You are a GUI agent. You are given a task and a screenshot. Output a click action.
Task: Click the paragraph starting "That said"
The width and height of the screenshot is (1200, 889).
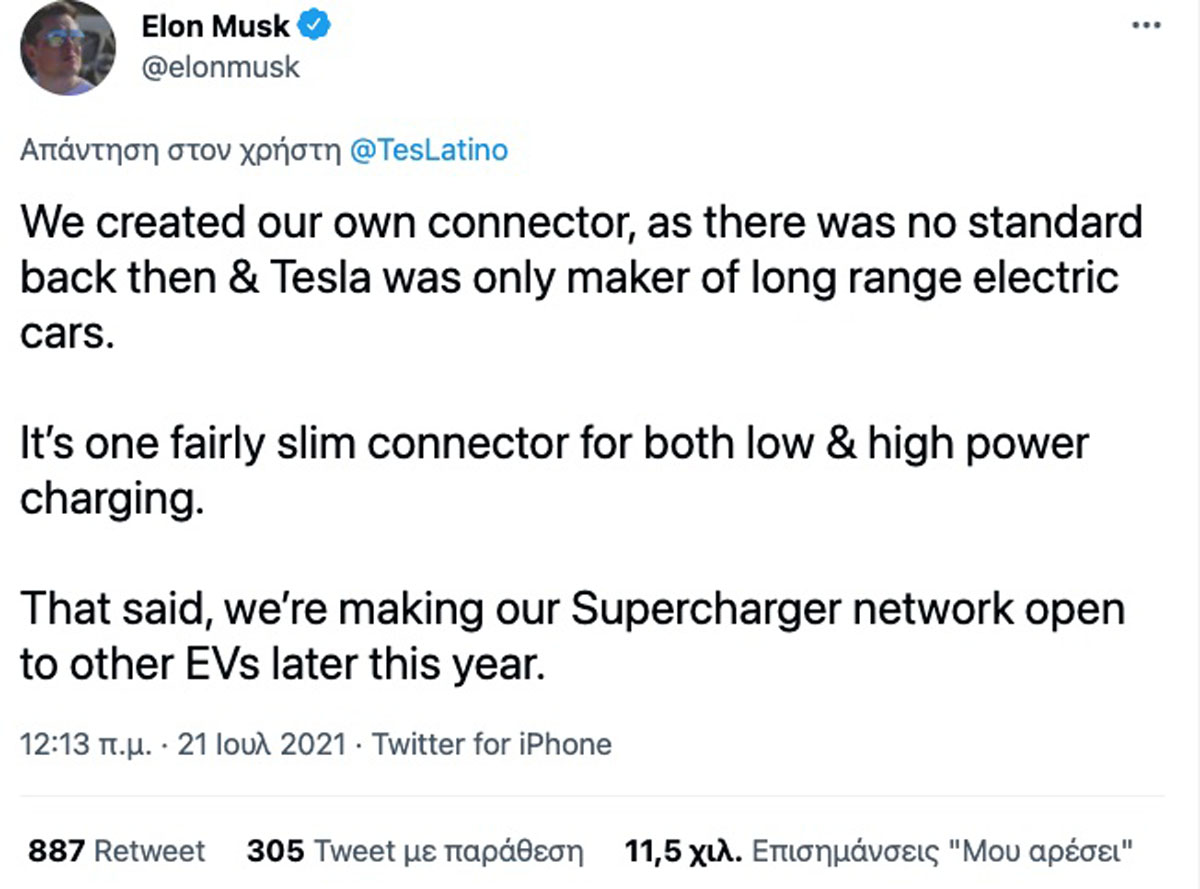point(571,636)
